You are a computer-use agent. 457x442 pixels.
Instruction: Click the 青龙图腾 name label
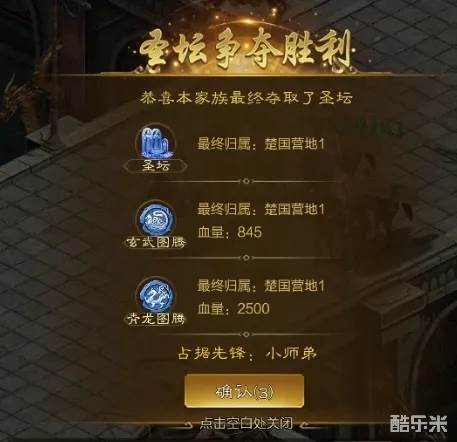pos(155,319)
